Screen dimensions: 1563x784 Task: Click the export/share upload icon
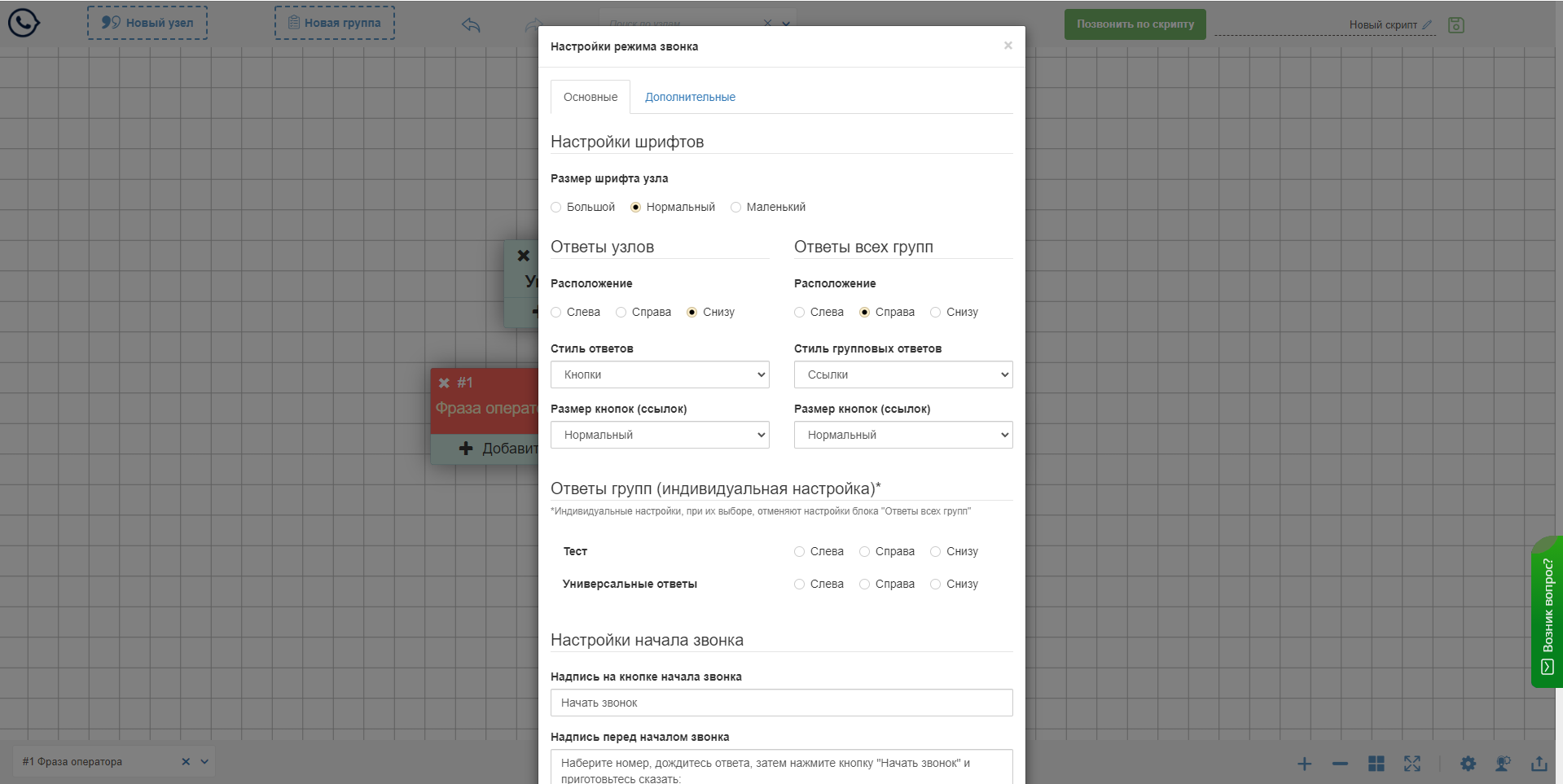tap(1539, 764)
